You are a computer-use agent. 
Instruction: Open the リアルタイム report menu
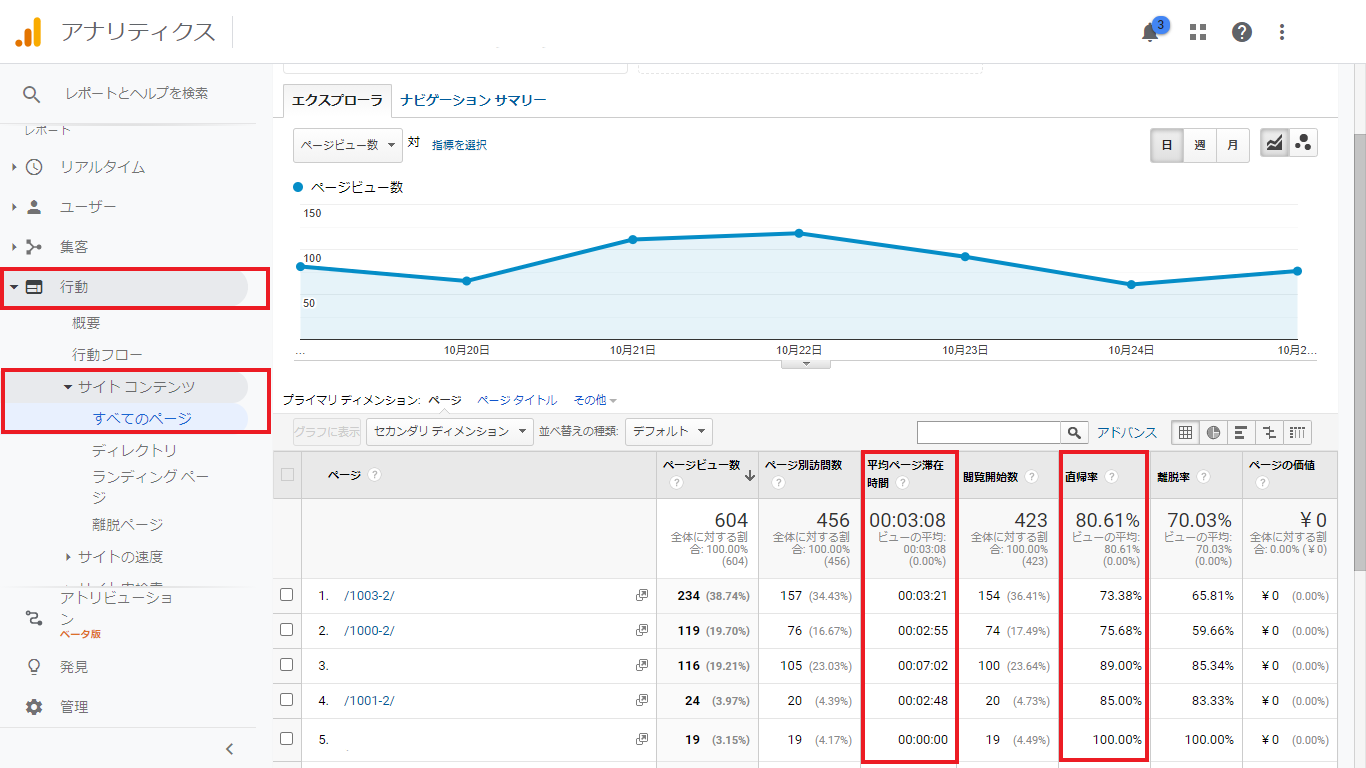102,167
